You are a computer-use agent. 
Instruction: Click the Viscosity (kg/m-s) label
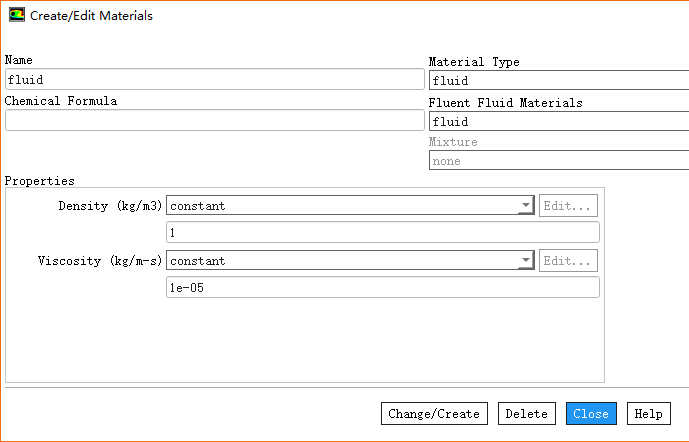click(x=100, y=261)
